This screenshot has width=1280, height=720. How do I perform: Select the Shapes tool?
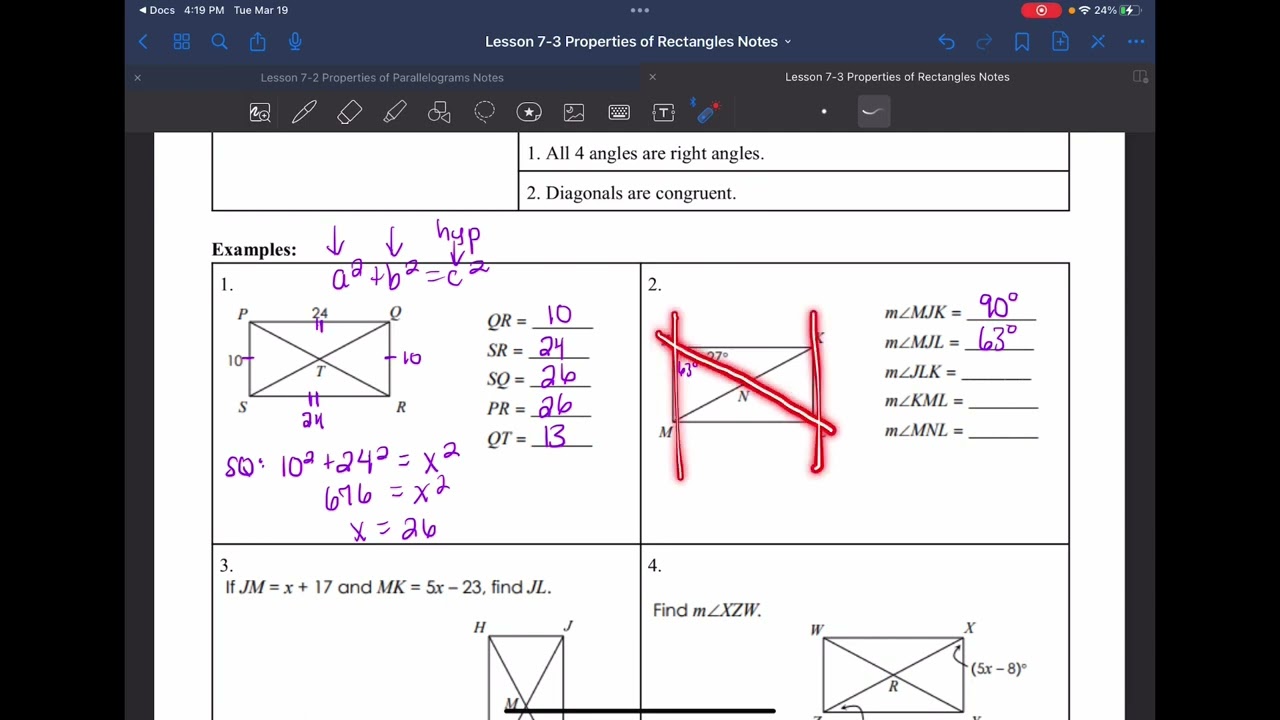pos(439,113)
